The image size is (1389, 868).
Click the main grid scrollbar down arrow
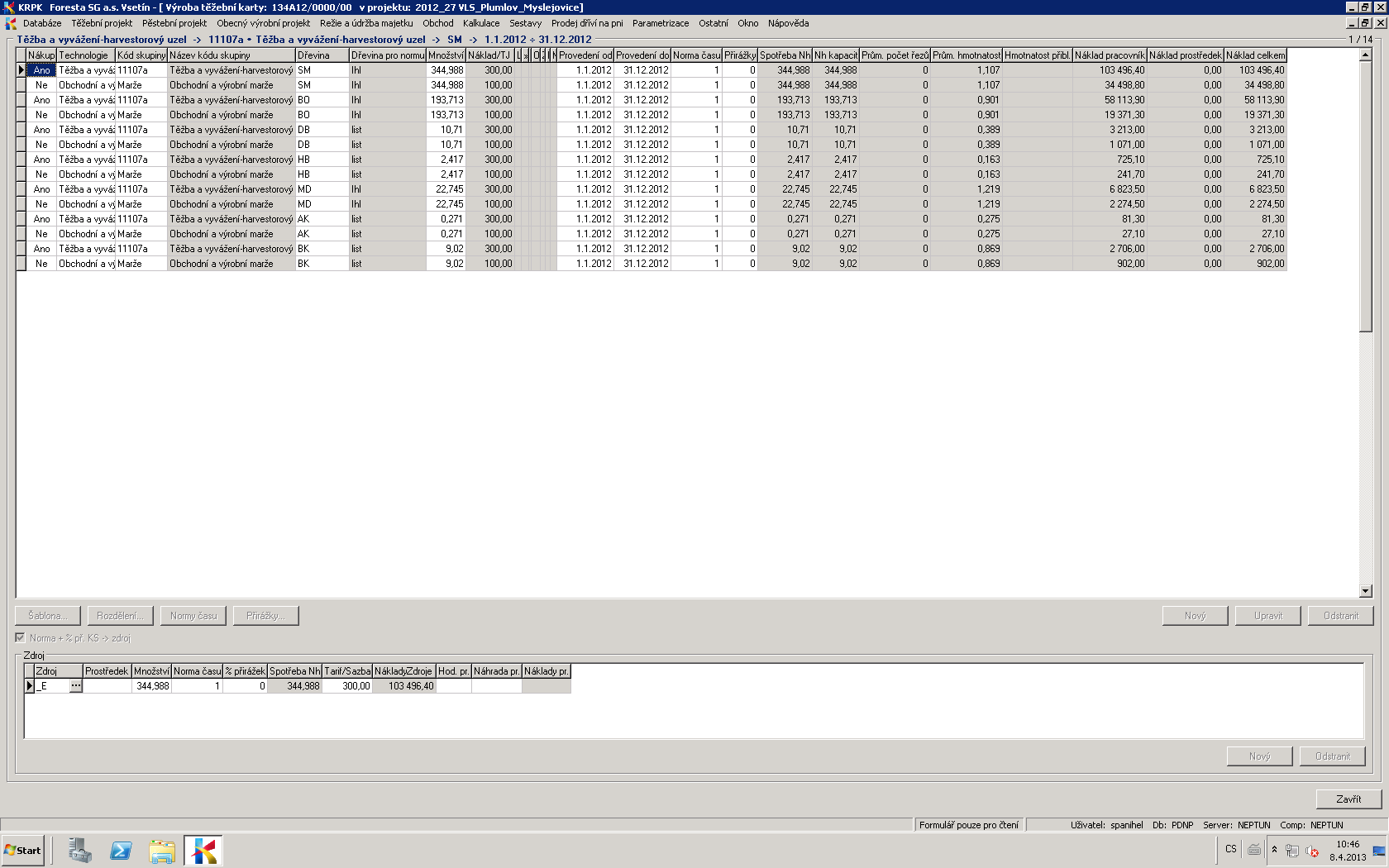point(1366,591)
